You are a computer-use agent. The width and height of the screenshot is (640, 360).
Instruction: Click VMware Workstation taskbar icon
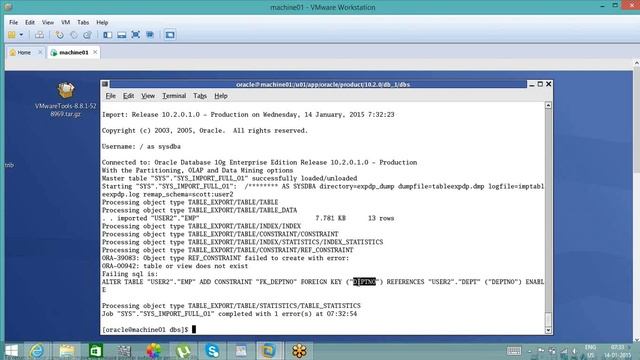(268, 351)
